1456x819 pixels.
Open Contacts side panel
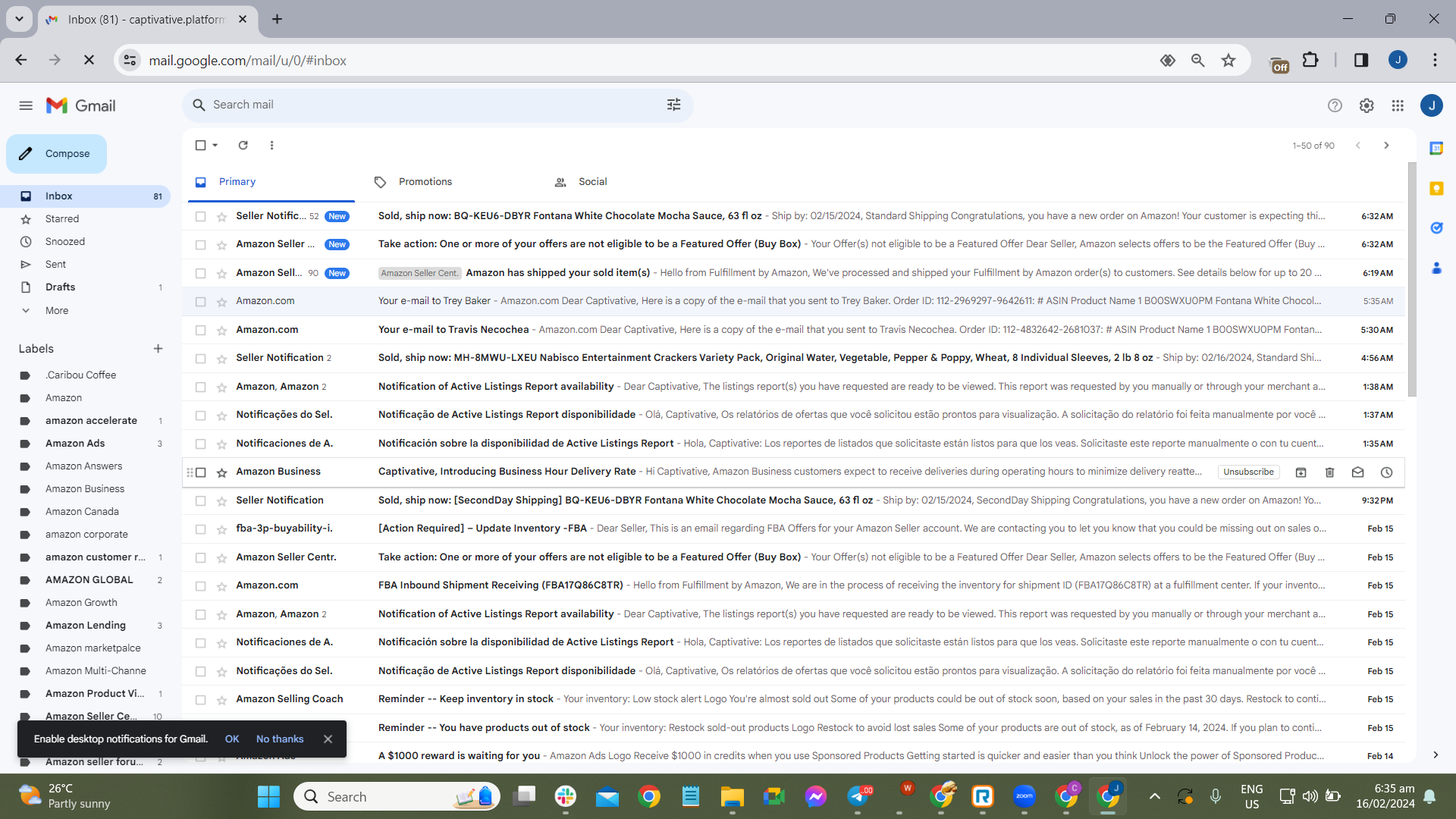(x=1436, y=268)
